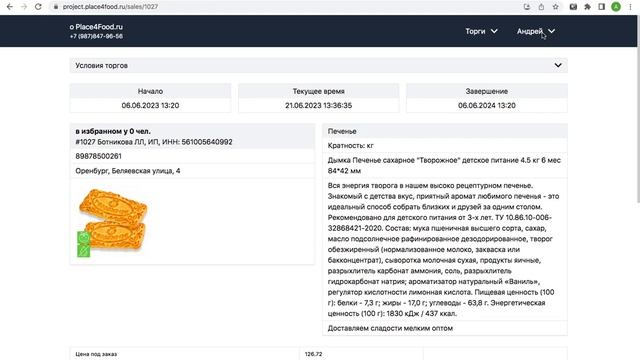
Task: Click the product description paragraph
Action: [444, 249]
